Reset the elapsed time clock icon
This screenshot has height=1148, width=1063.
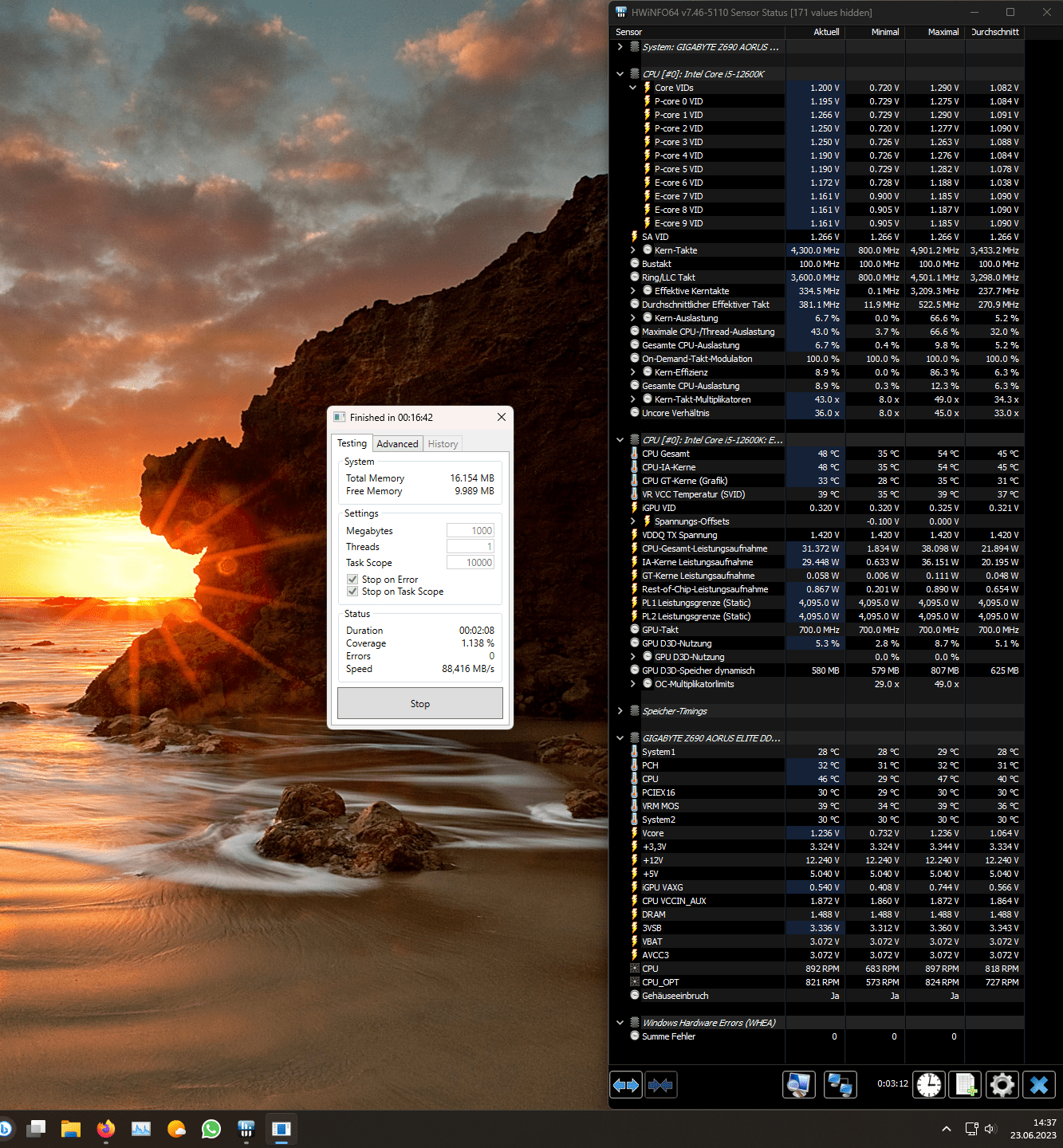click(929, 1085)
